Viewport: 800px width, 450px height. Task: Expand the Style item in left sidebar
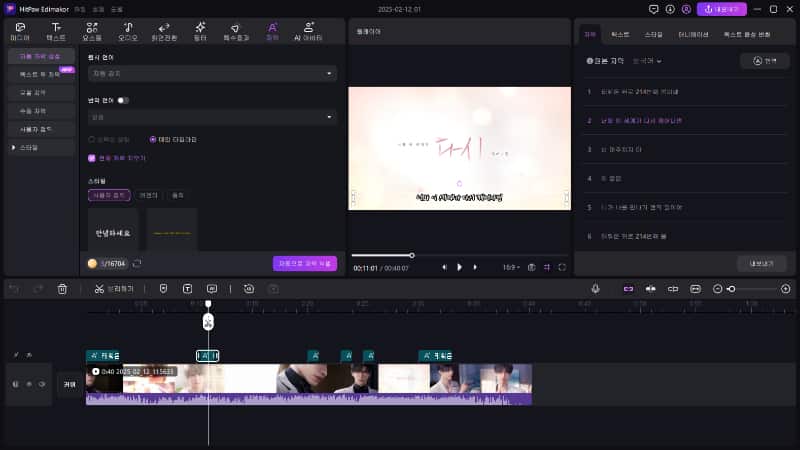(13, 147)
